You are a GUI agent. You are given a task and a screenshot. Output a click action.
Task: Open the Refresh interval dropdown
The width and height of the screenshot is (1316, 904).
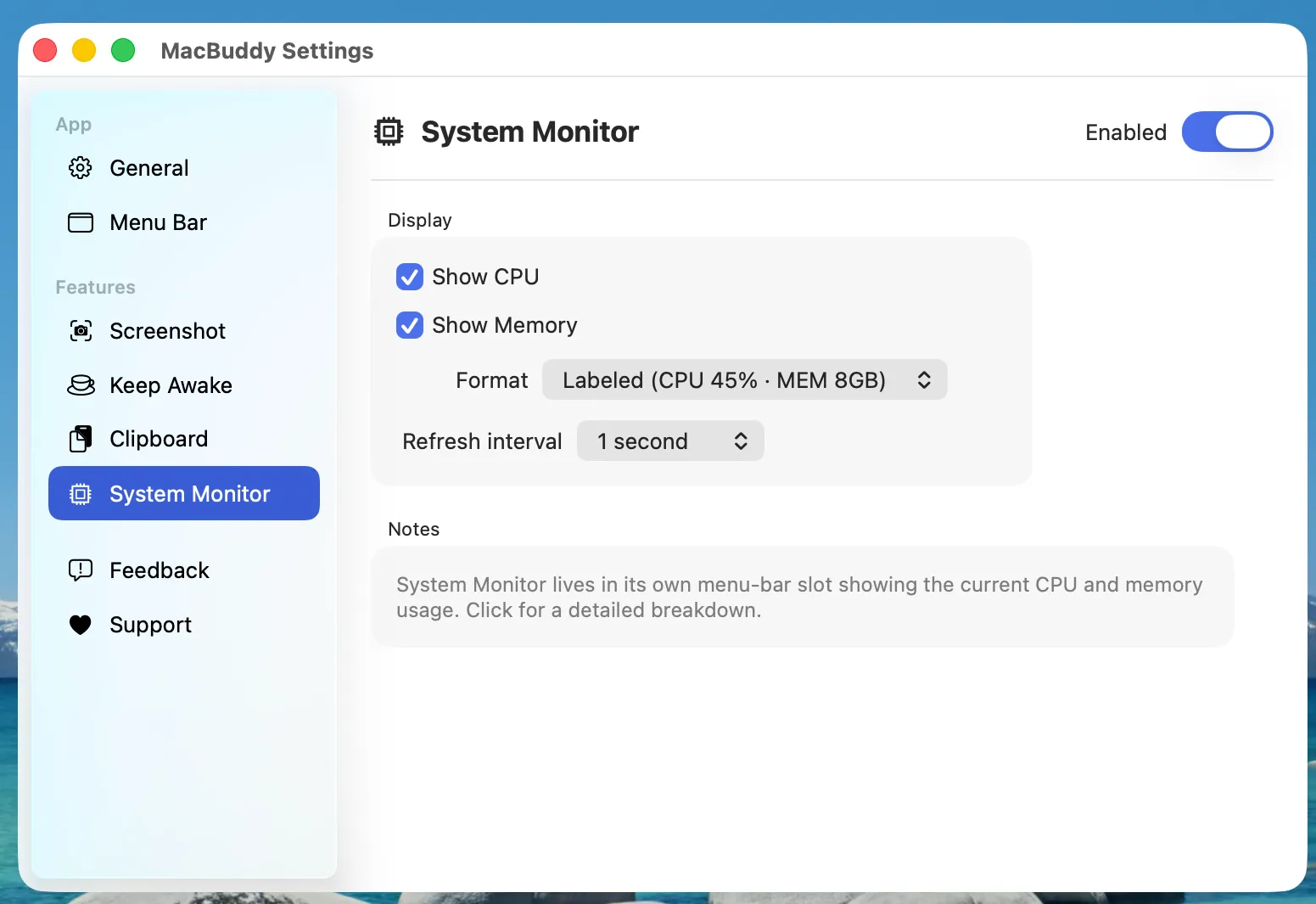point(670,441)
